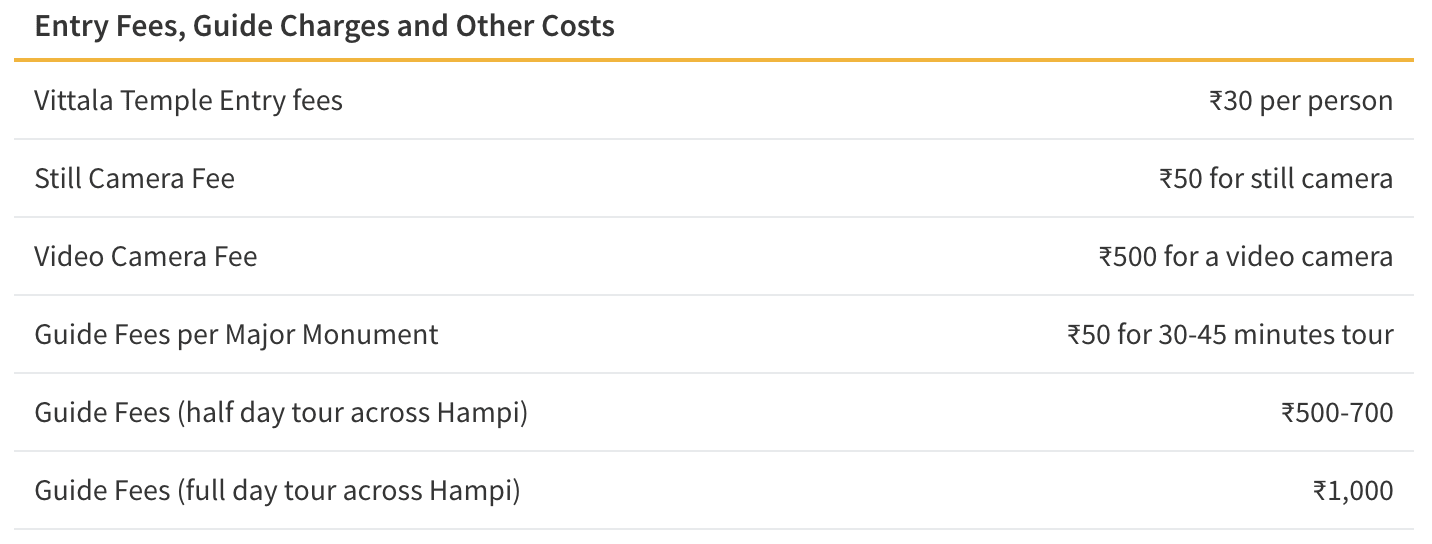Image resolution: width=1432 pixels, height=544 pixels.
Task: Click the ₹1,000 price value
Action: point(1352,490)
